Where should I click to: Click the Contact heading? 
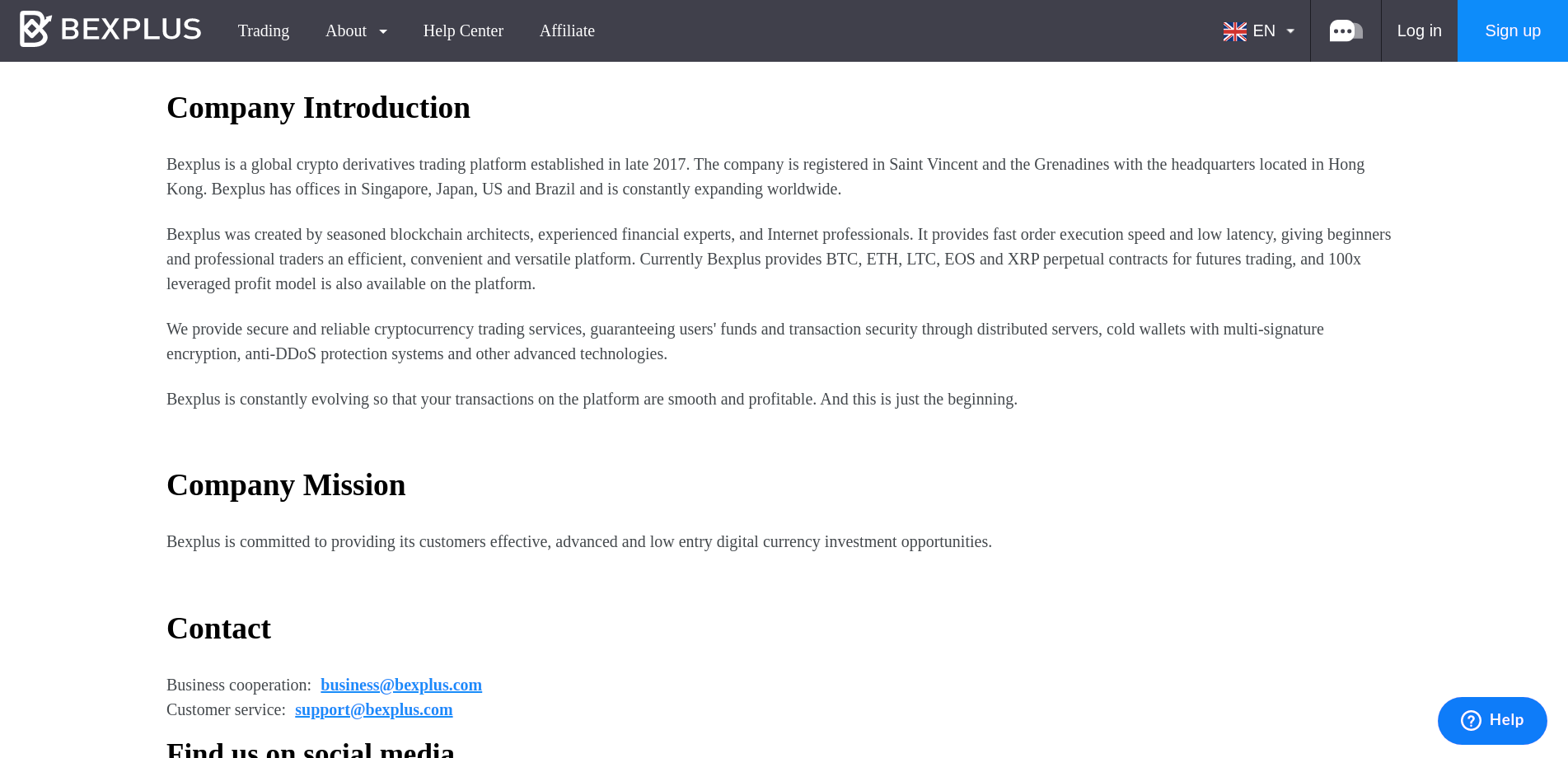tap(218, 629)
